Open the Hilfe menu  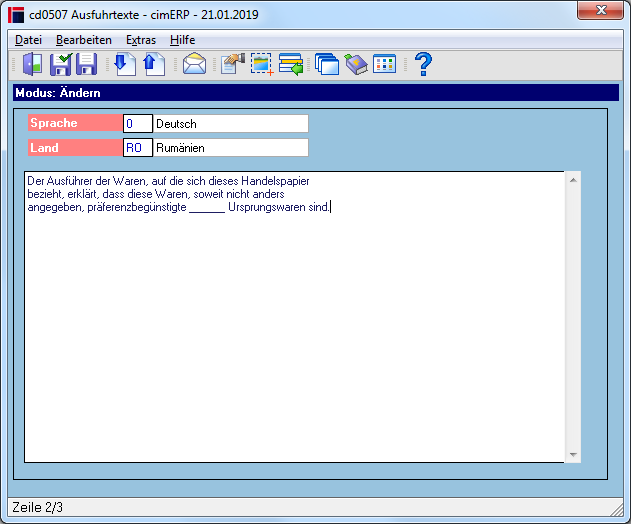pyautogui.click(x=182, y=40)
